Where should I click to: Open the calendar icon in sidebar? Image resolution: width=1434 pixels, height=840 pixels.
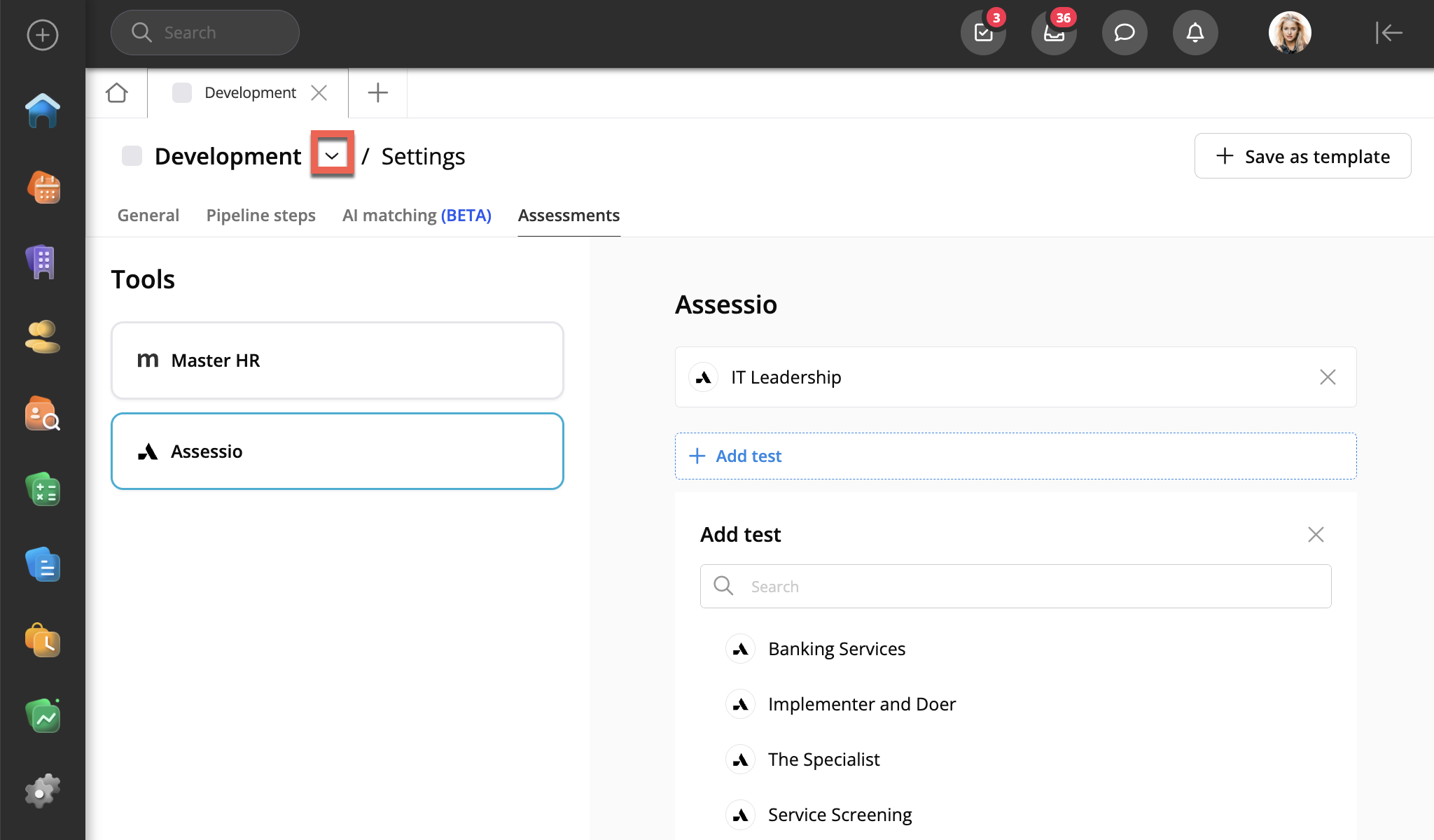coord(43,188)
